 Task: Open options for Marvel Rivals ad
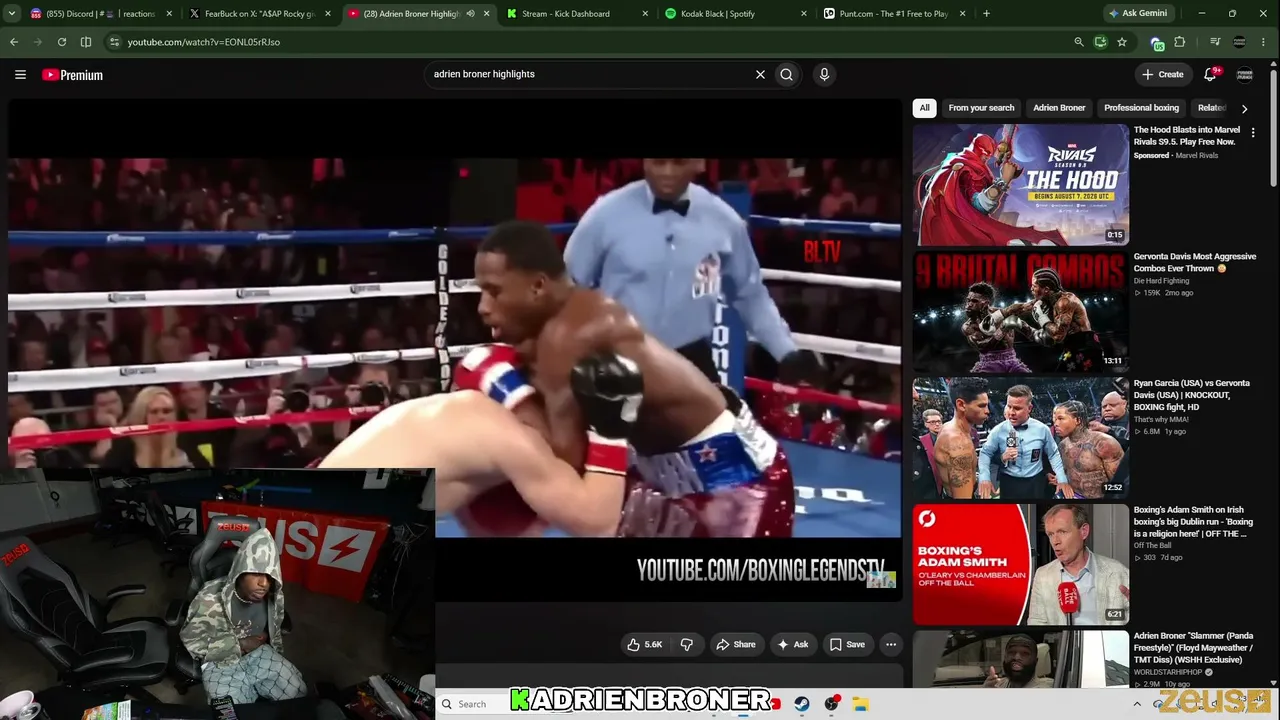pos(1253,133)
